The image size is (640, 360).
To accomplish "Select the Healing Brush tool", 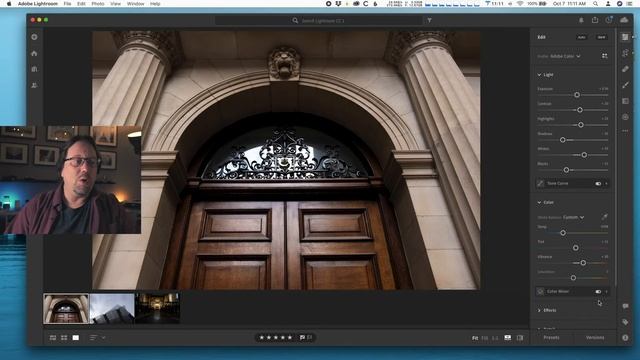I will pyautogui.click(x=625, y=69).
